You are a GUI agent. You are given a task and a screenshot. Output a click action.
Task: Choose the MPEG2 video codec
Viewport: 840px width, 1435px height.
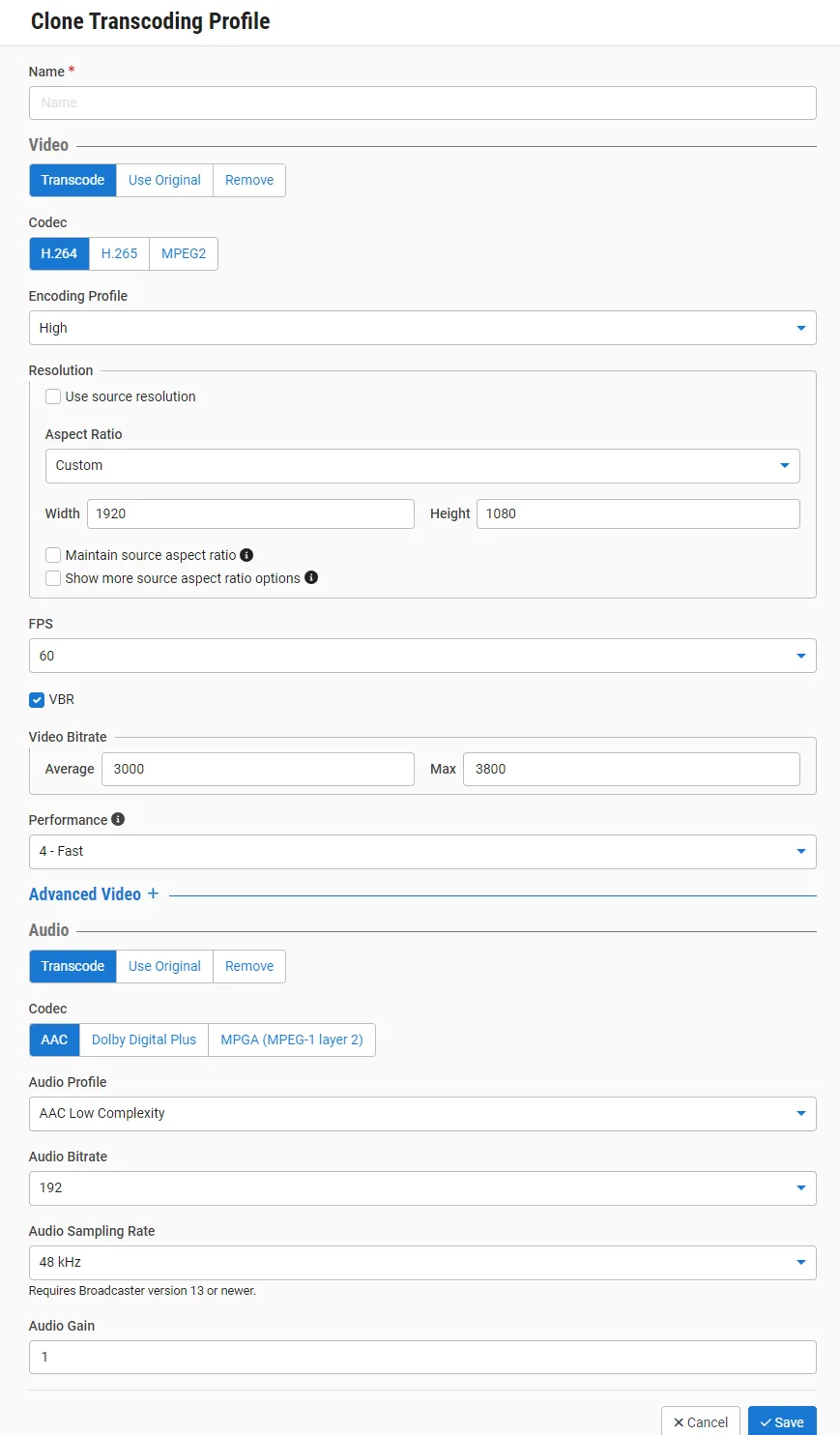184,253
